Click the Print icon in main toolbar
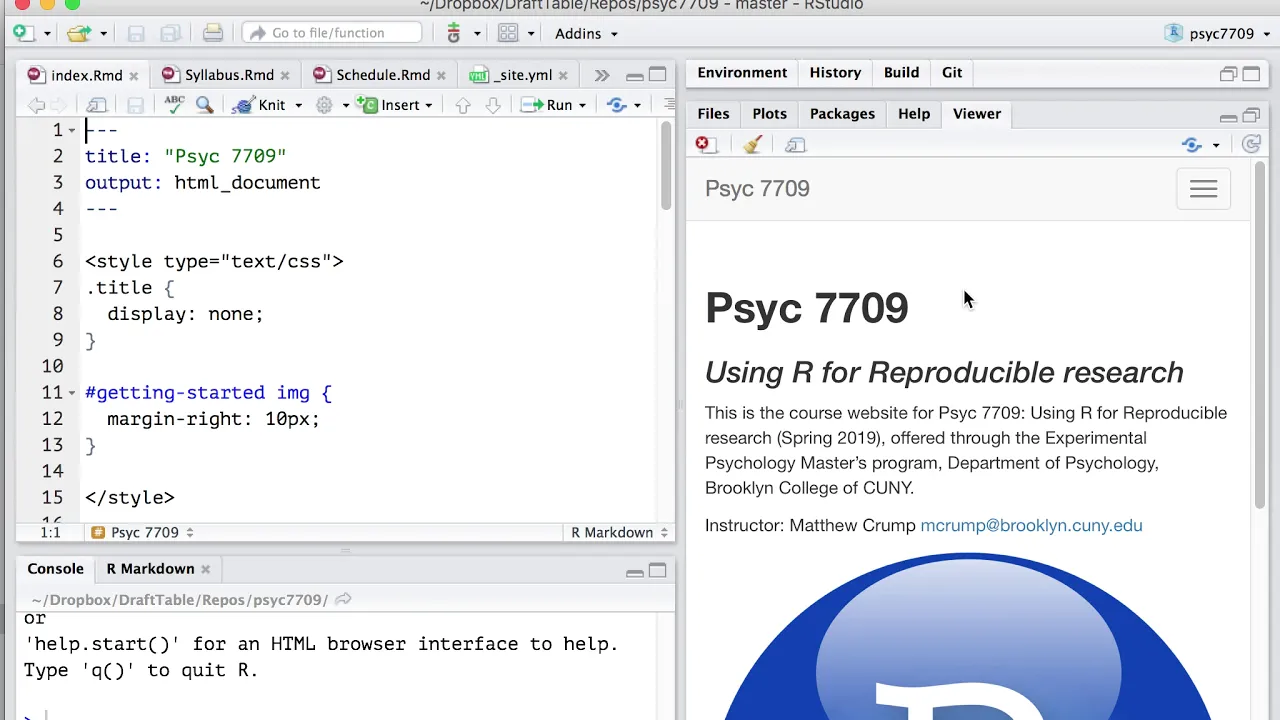The width and height of the screenshot is (1280, 720). pos(212,33)
